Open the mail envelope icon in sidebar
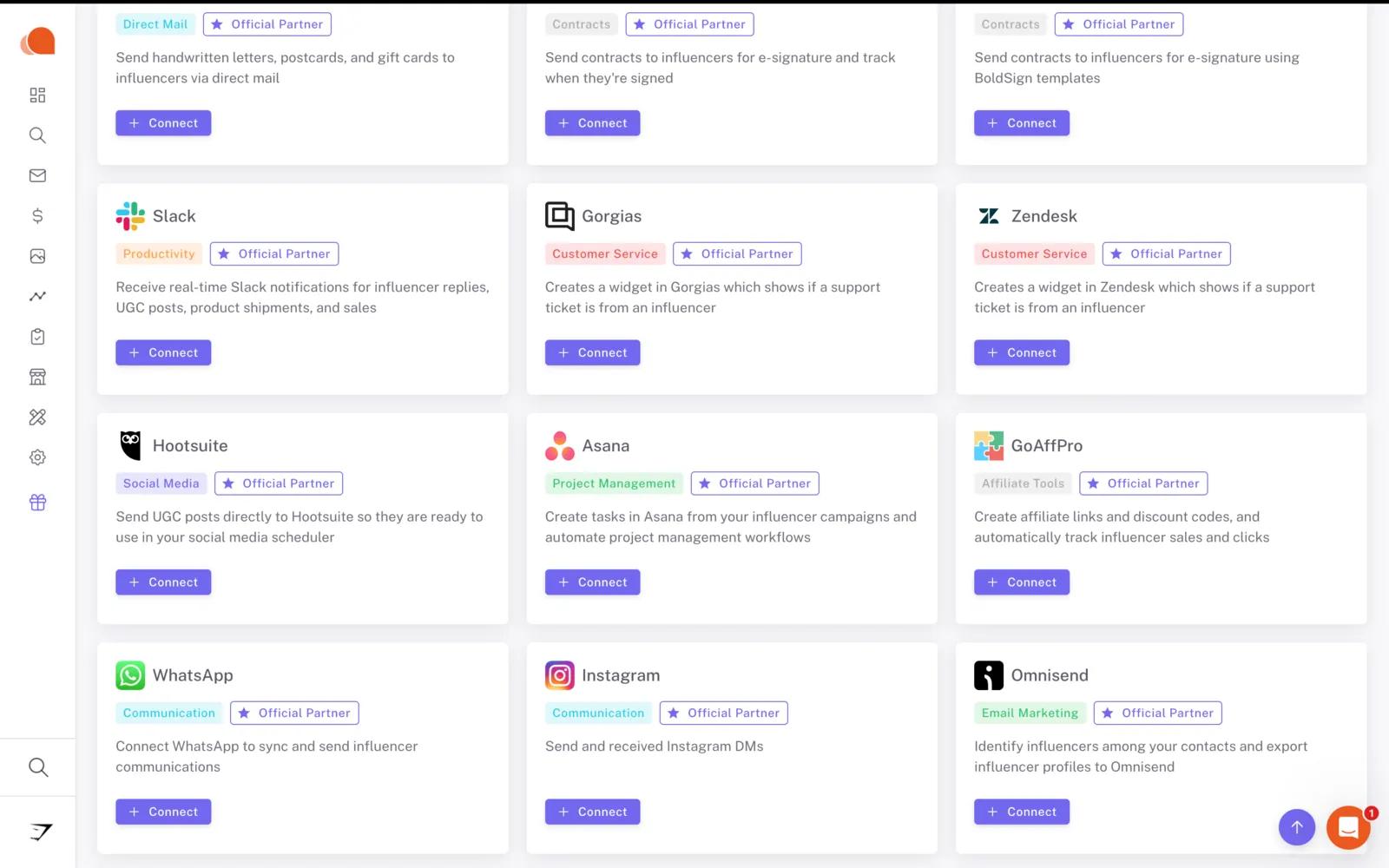The height and width of the screenshot is (868, 1389). tap(37, 175)
